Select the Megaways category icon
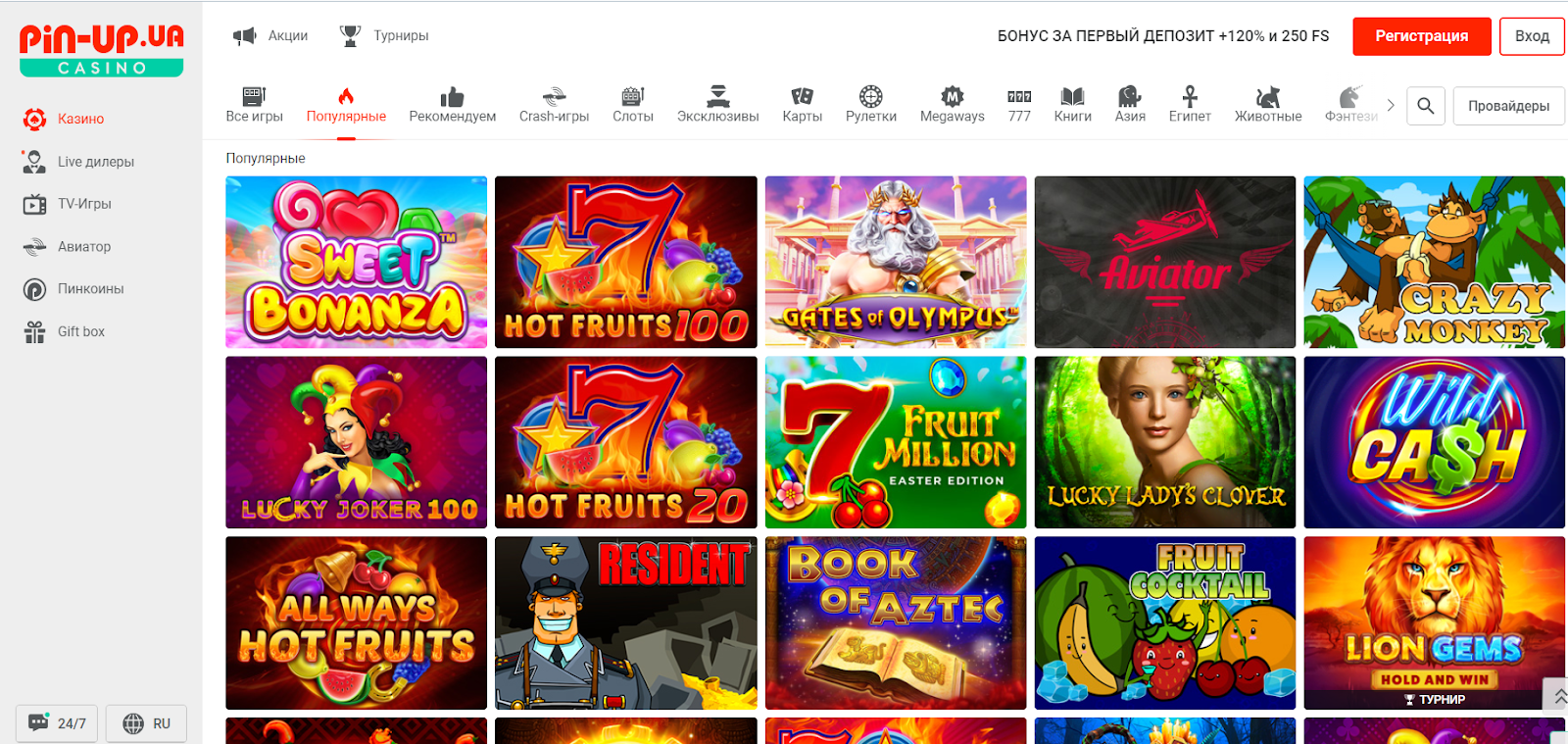This screenshot has height=744, width=1568. click(x=952, y=96)
